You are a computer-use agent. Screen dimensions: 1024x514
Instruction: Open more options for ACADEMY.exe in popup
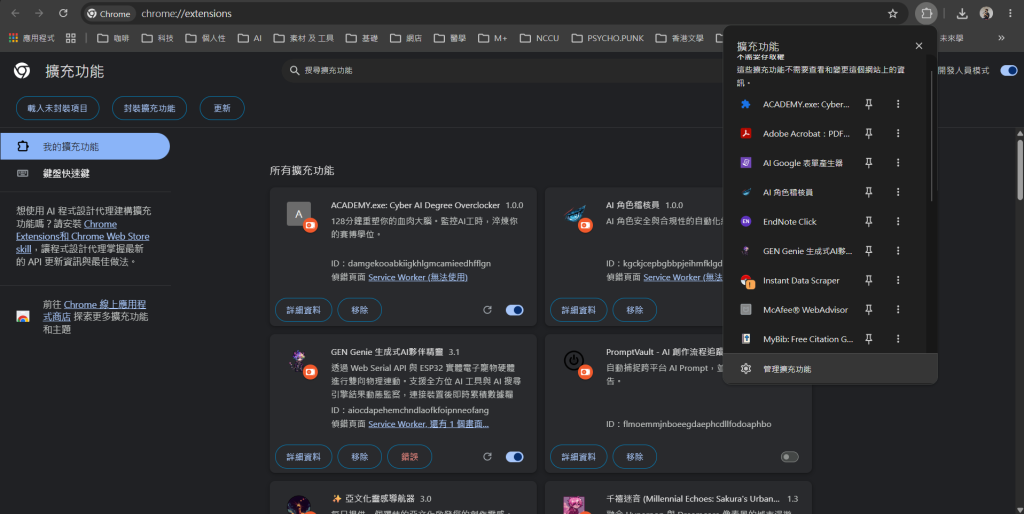coord(898,104)
